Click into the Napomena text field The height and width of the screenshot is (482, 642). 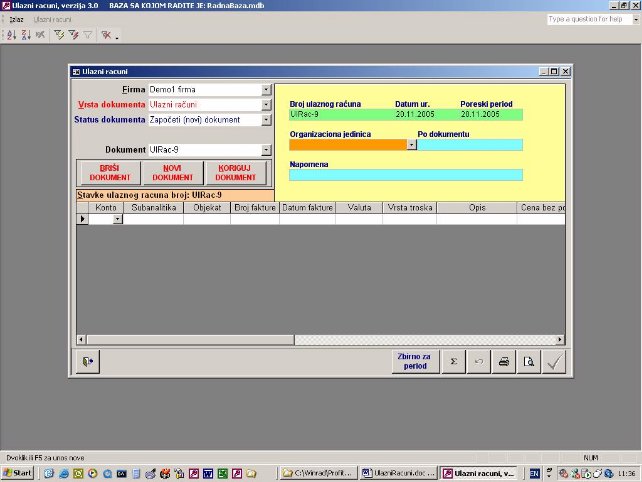(x=405, y=175)
